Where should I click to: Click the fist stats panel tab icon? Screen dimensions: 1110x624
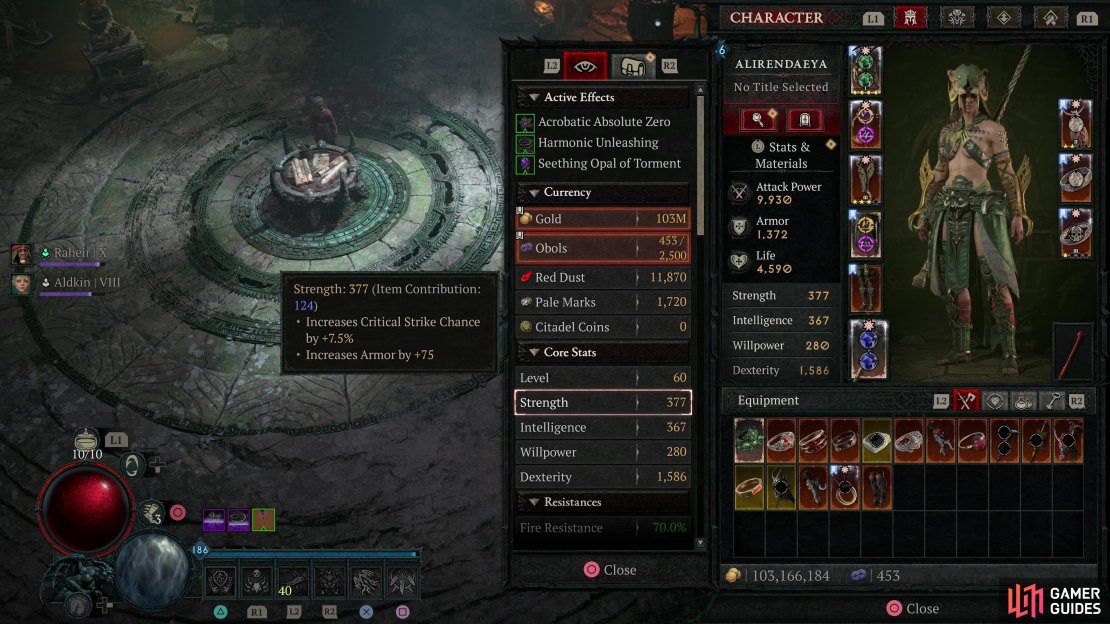click(632, 67)
